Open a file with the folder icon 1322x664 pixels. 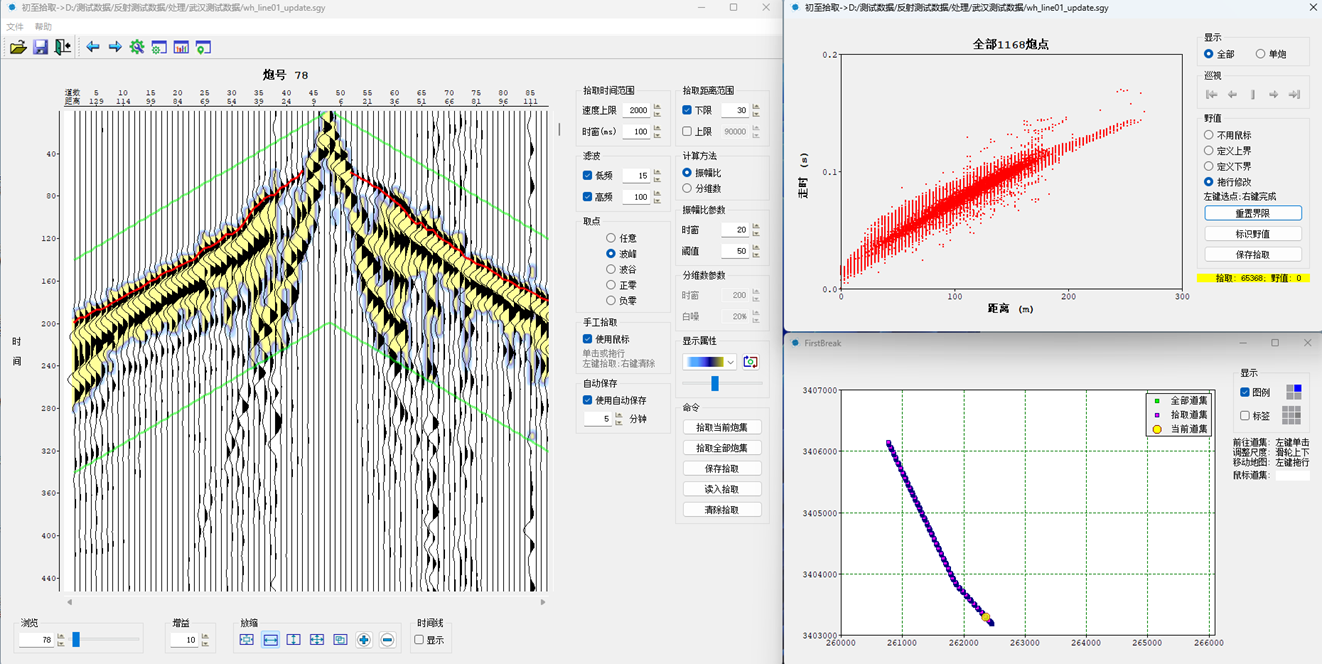[x=18, y=47]
